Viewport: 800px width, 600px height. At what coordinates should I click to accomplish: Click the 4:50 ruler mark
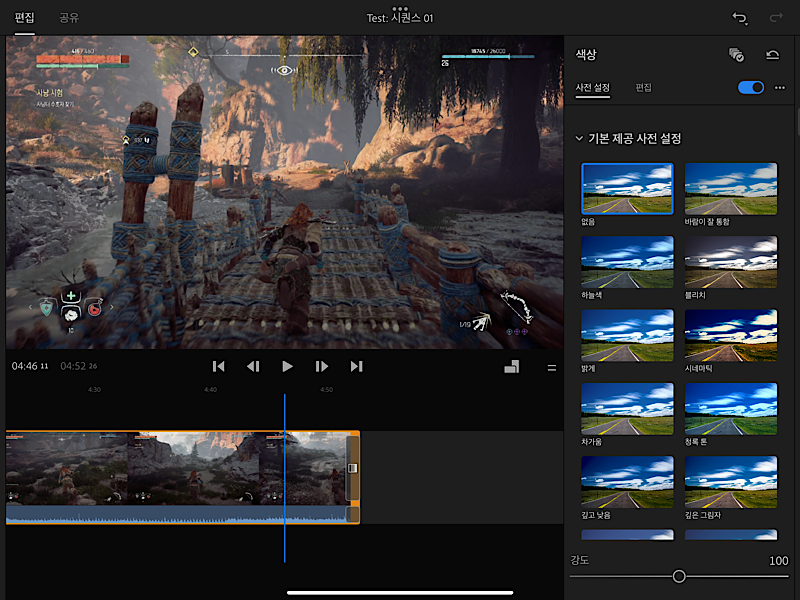click(x=327, y=389)
